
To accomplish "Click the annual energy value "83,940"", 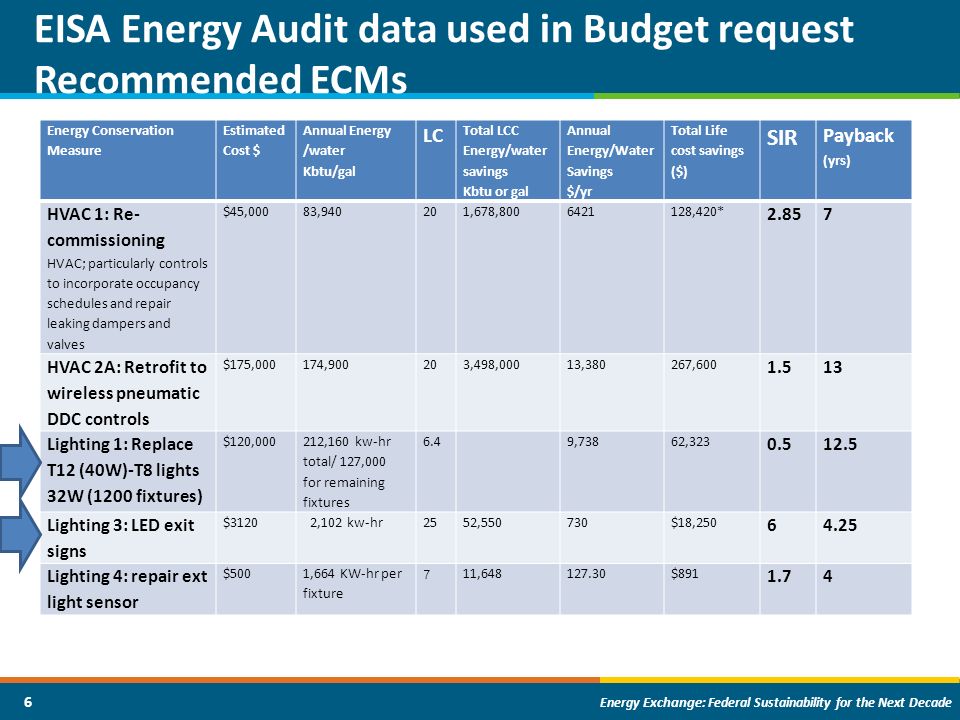I will (x=322, y=212).
